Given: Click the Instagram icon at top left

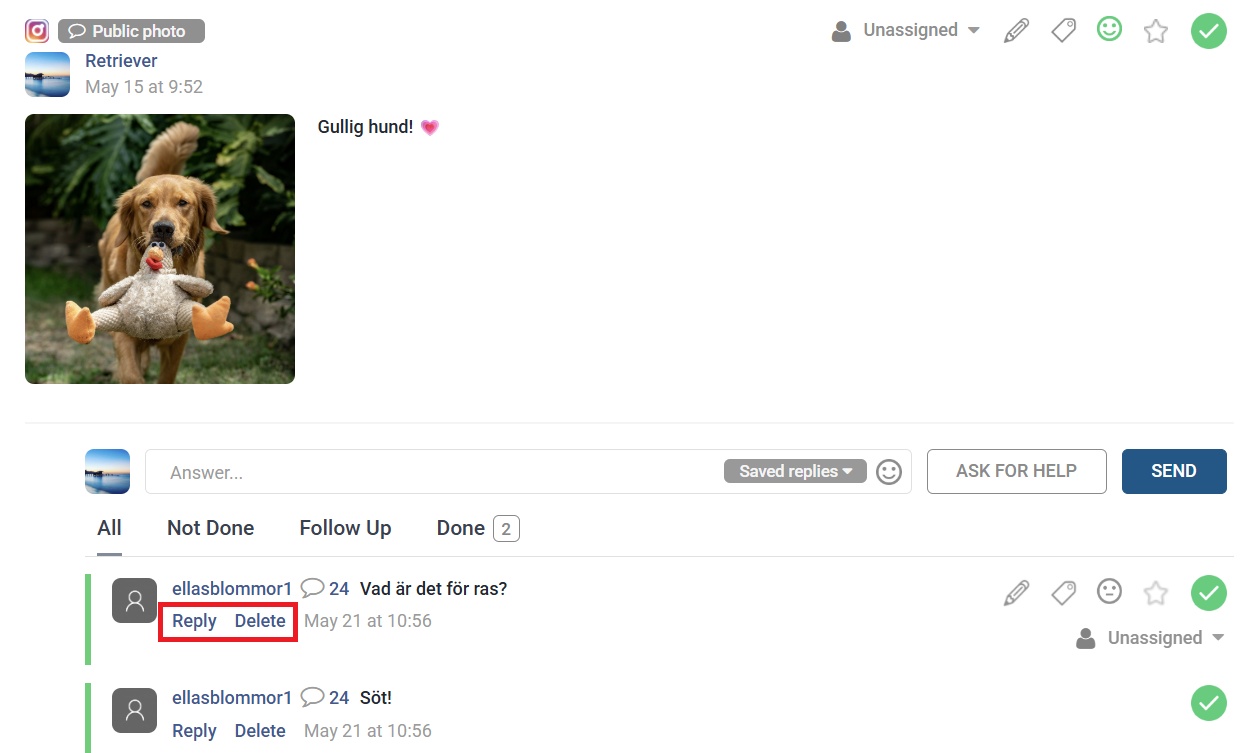Looking at the screenshot, I should (x=37, y=31).
